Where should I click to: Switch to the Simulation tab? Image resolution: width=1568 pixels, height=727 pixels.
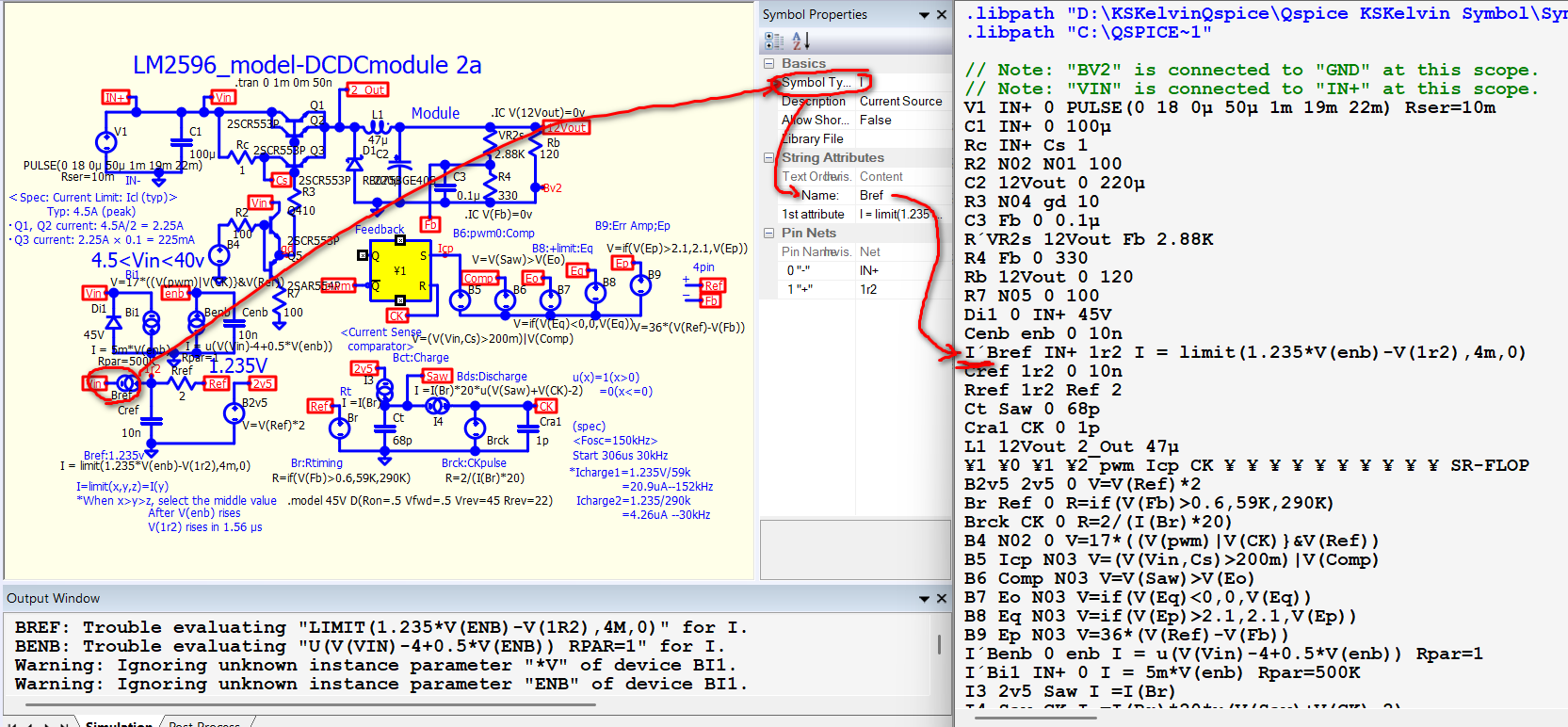(x=119, y=724)
